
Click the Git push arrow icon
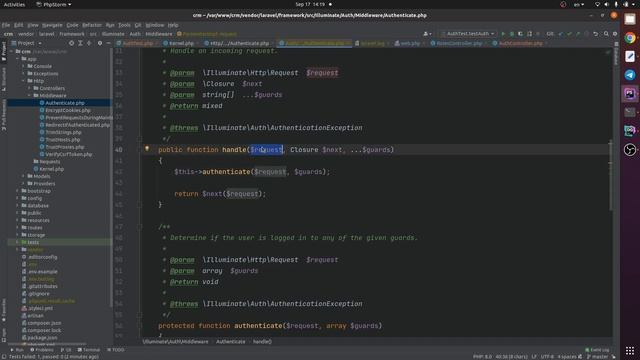tap(578, 34)
